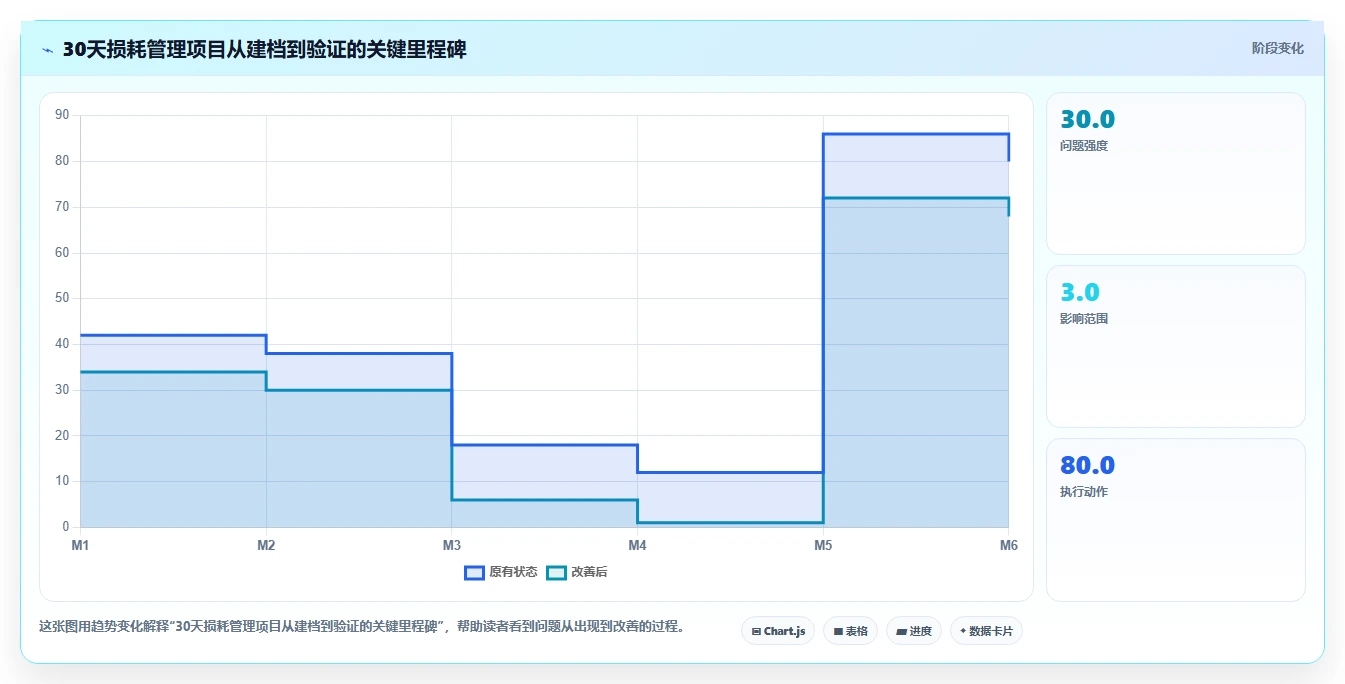
Task: Click the 数据卡片 tag chip
Action: click(986, 631)
